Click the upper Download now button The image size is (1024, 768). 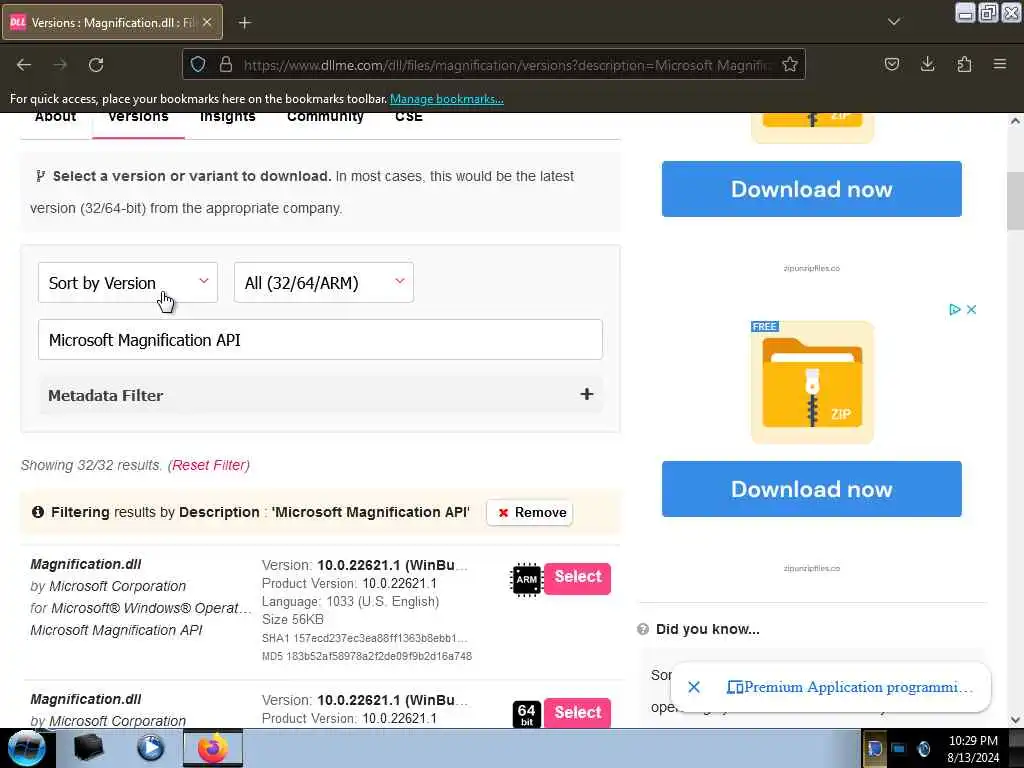pos(812,189)
